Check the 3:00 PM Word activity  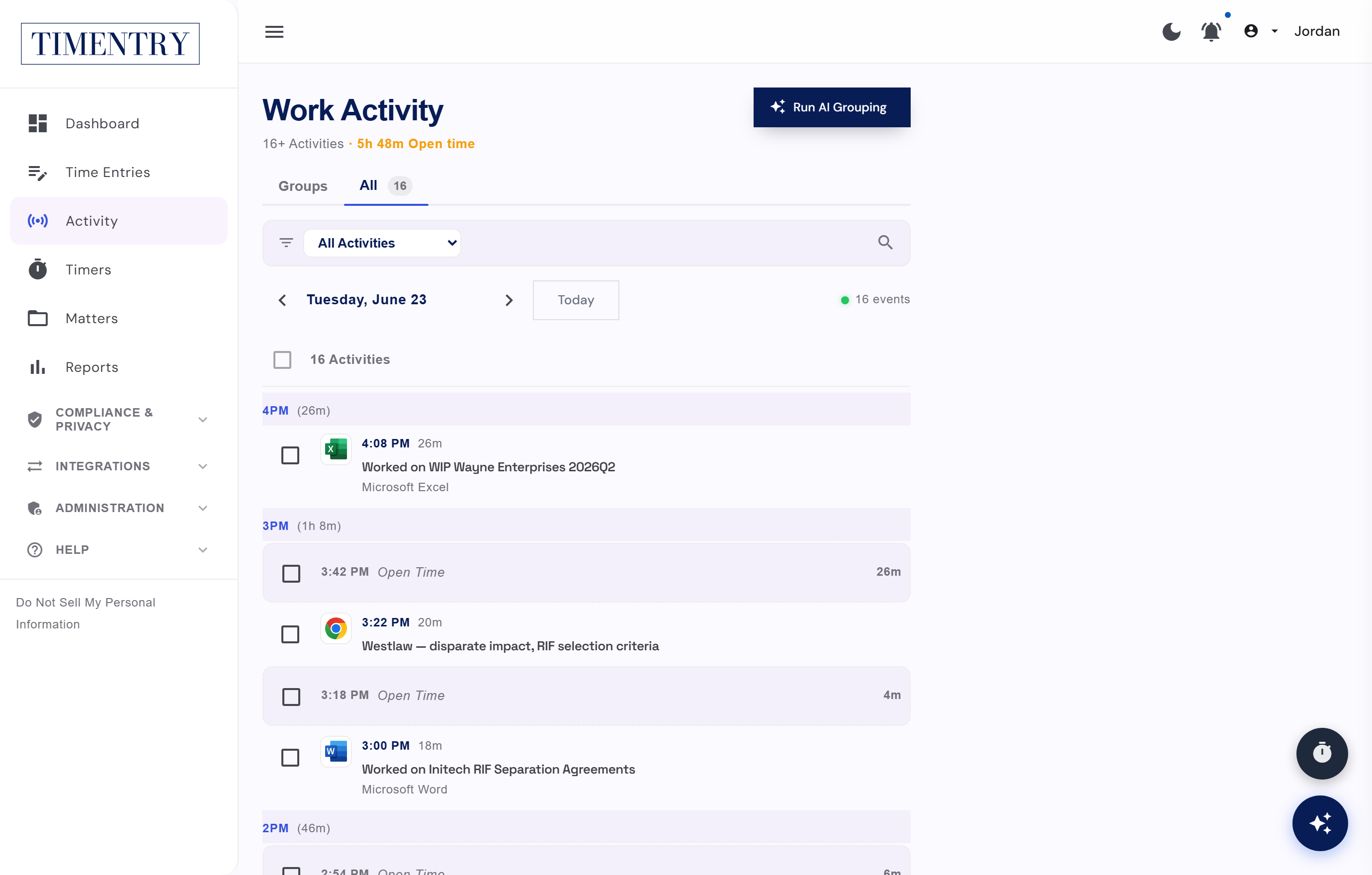[291, 758]
